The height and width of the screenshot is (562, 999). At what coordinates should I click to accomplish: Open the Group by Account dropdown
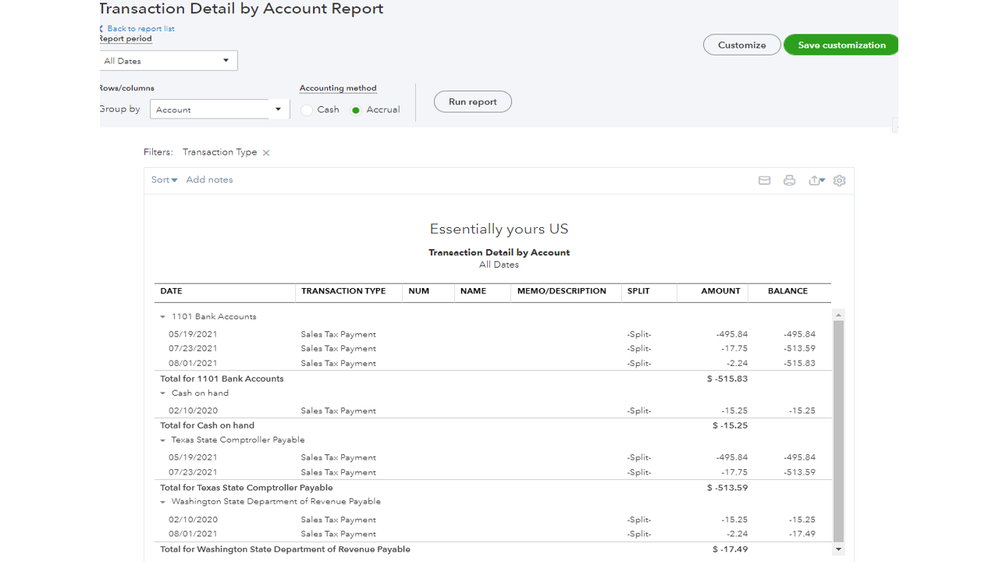click(x=219, y=110)
